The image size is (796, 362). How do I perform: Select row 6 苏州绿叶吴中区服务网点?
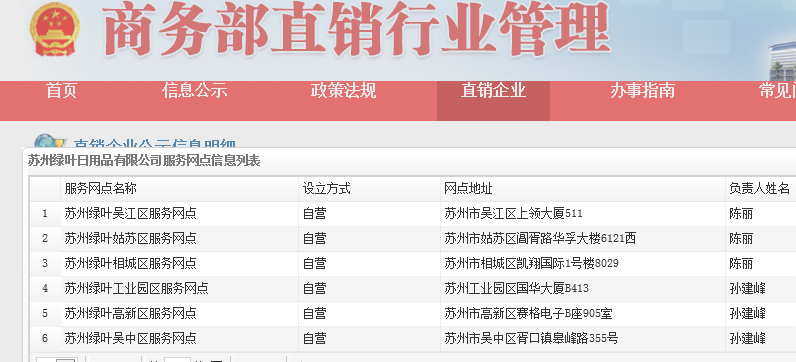pos(412,338)
